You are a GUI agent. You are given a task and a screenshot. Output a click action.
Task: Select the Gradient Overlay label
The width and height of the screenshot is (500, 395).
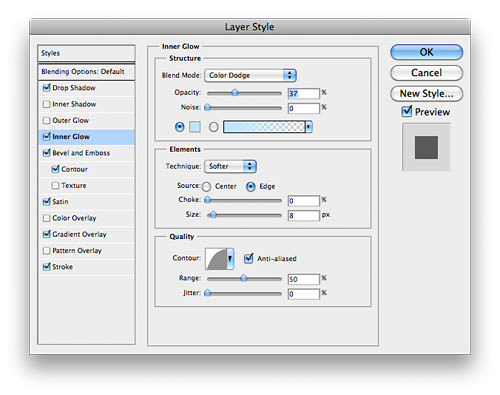(79, 234)
